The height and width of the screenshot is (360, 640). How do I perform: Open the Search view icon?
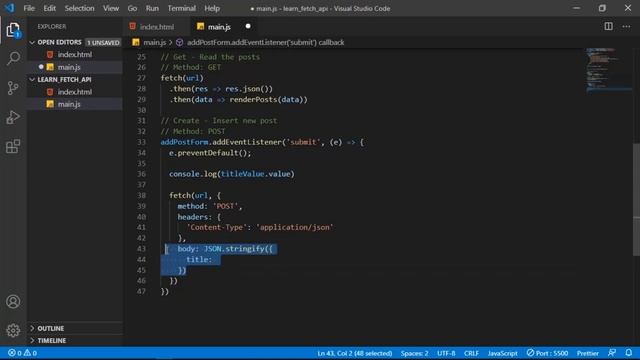click(13, 58)
